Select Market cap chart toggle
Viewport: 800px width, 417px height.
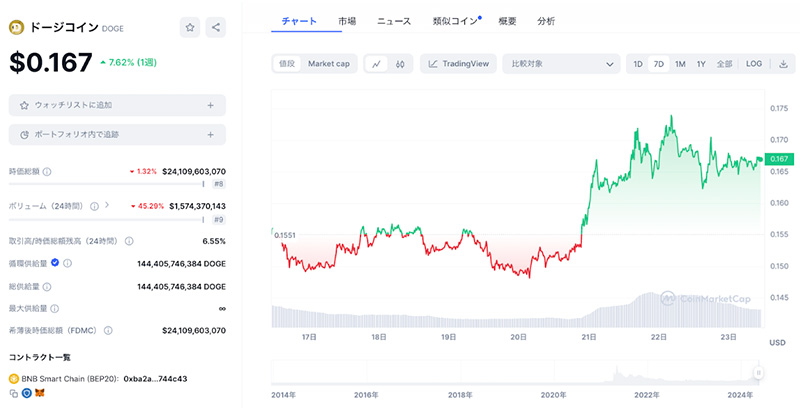[x=329, y=64]
